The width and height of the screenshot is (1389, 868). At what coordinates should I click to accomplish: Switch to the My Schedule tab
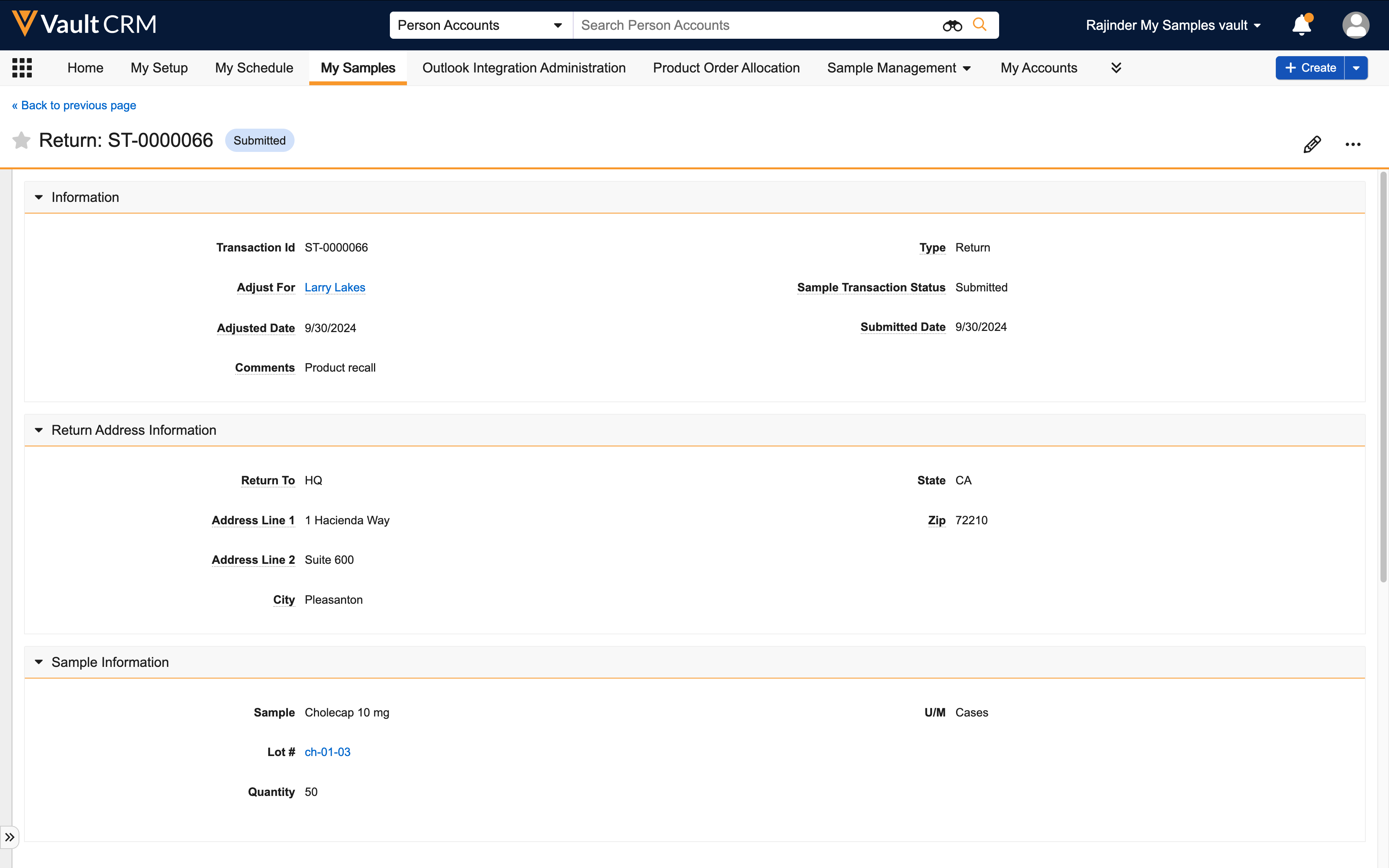254,68
